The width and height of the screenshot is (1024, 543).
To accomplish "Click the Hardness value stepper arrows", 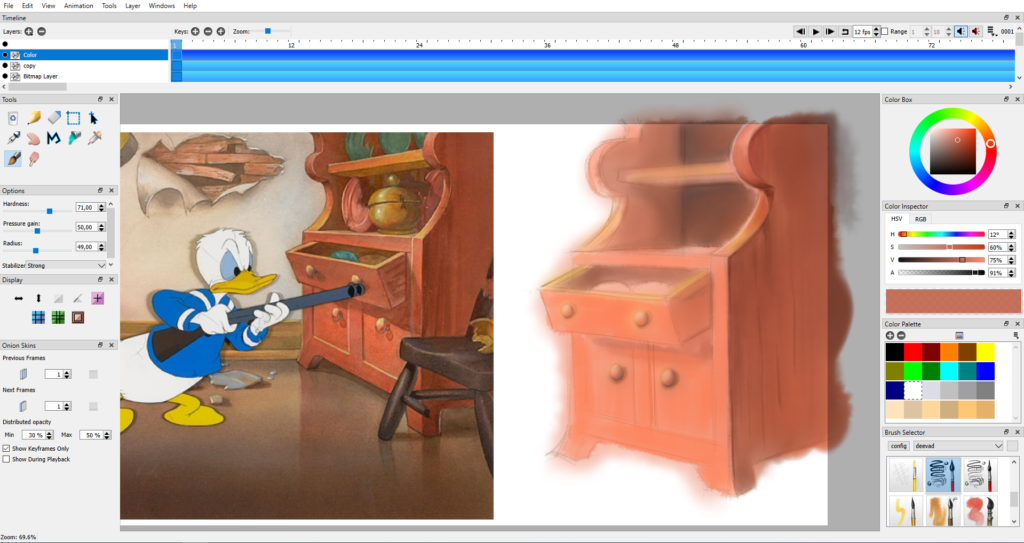I will (102, 207).
